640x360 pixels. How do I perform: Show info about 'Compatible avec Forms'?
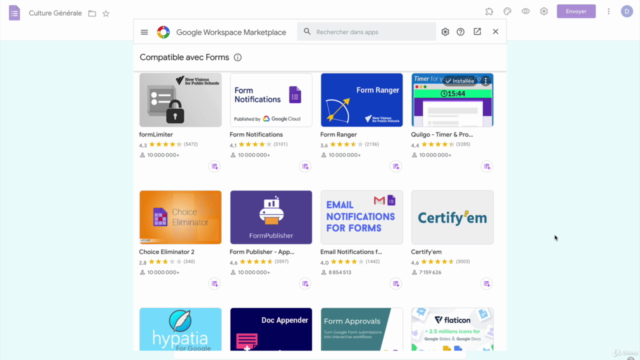(x=238, y=58)
